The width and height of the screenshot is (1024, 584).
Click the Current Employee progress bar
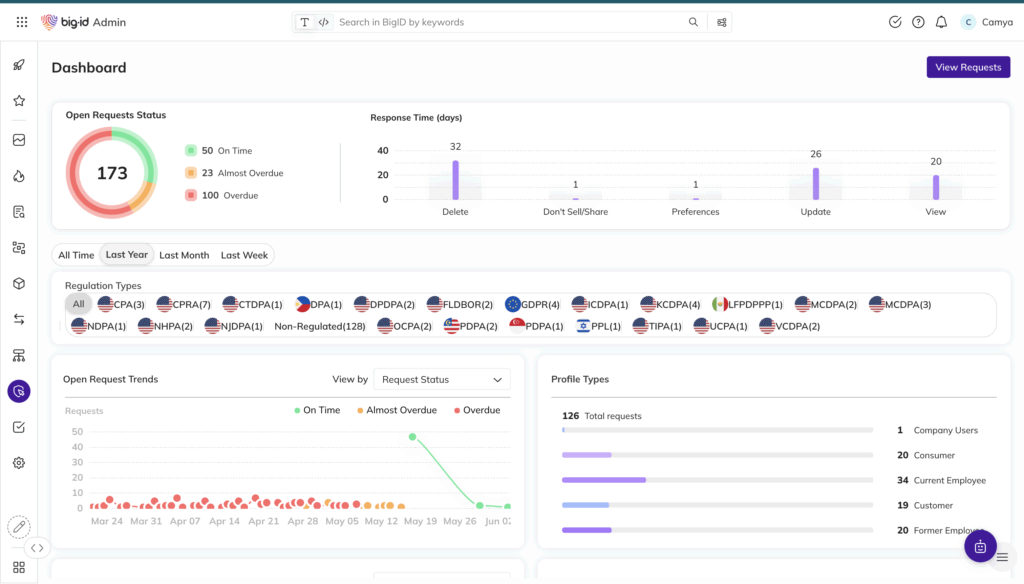[717, 480]
